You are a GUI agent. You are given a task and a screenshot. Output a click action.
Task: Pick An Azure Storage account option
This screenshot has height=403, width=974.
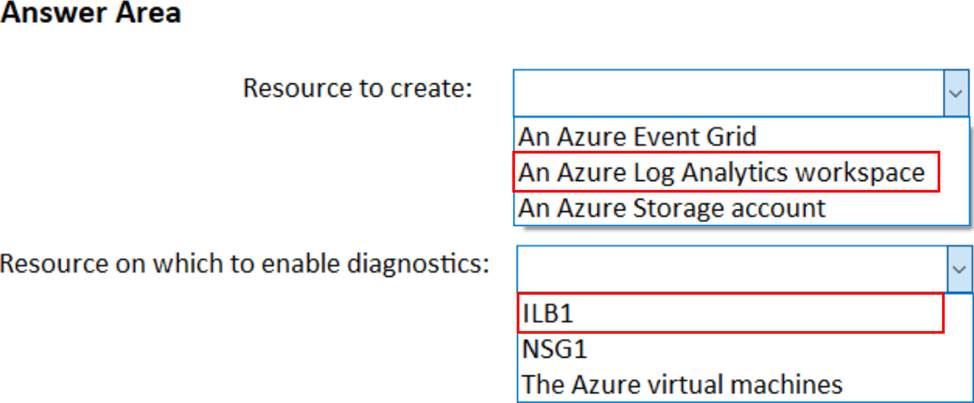[x=671, y=207]
